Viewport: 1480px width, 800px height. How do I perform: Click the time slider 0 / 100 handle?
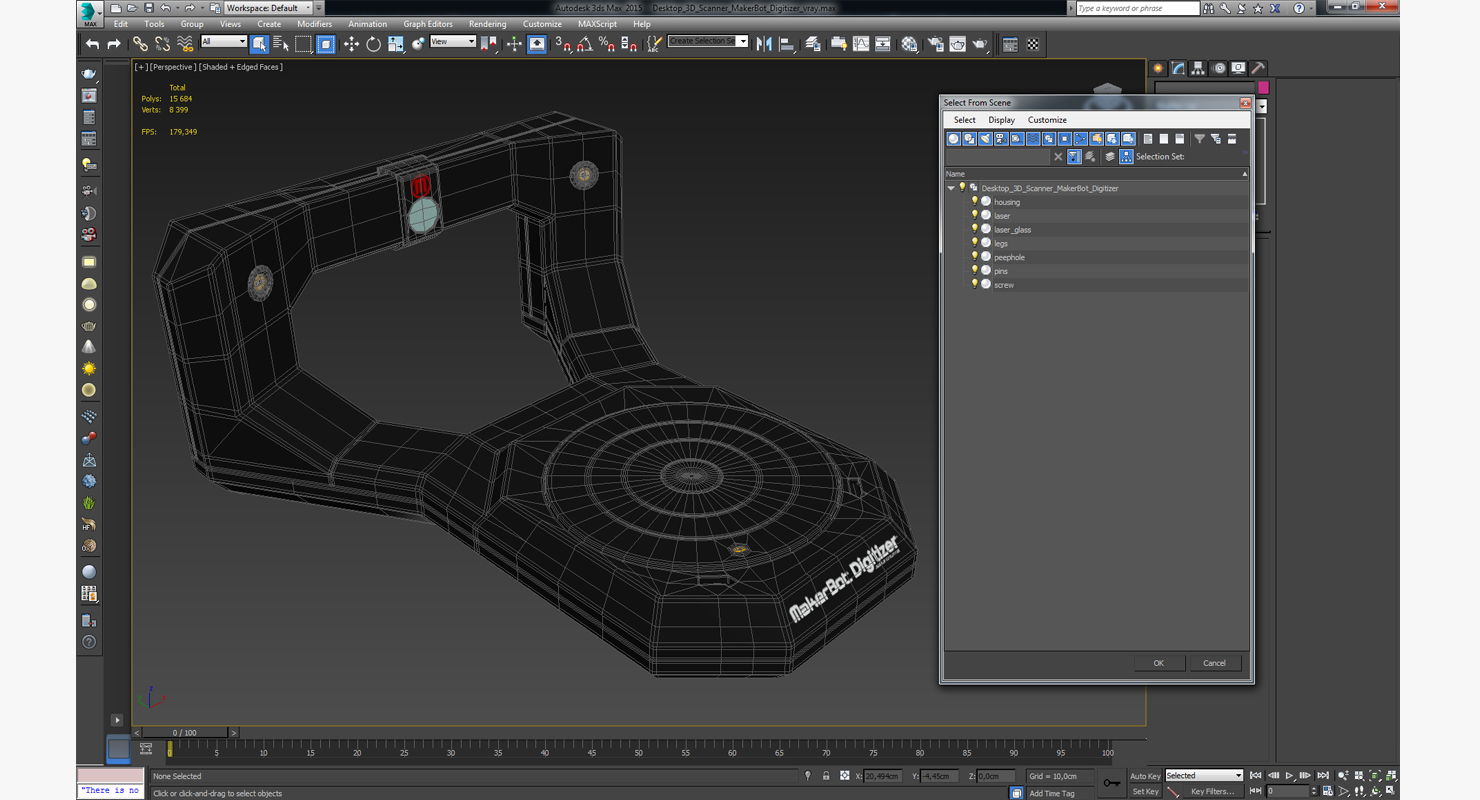pyautogui.click(x=184, y=733)
